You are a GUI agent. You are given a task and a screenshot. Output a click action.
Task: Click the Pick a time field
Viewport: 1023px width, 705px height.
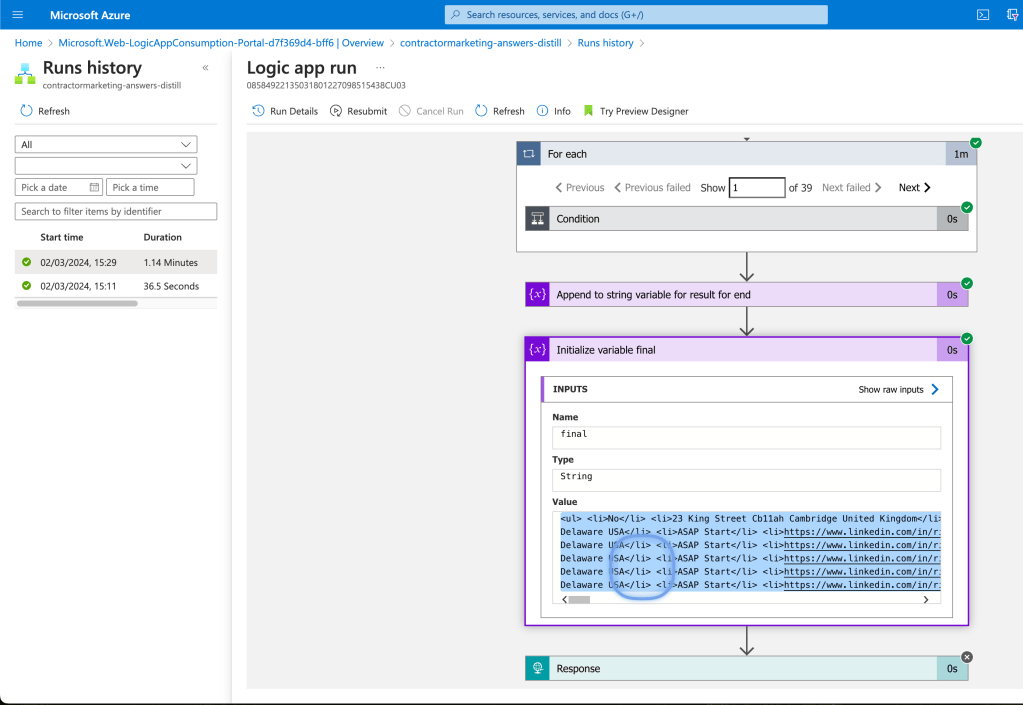tap(150, 187)
